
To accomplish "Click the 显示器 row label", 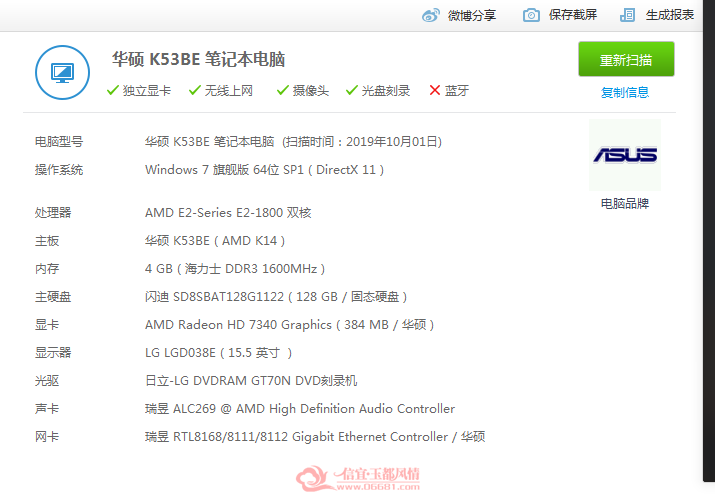I will [x=53, y=353].
